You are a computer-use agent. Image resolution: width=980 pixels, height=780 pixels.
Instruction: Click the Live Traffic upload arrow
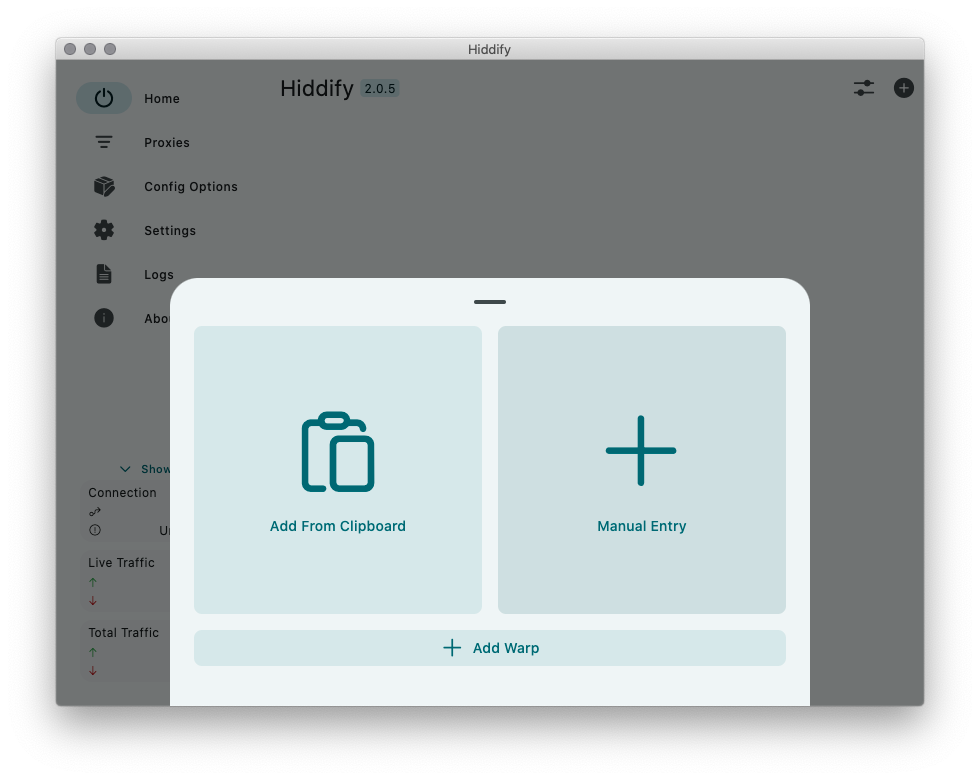pyautogui.click(x=93, y=582)
